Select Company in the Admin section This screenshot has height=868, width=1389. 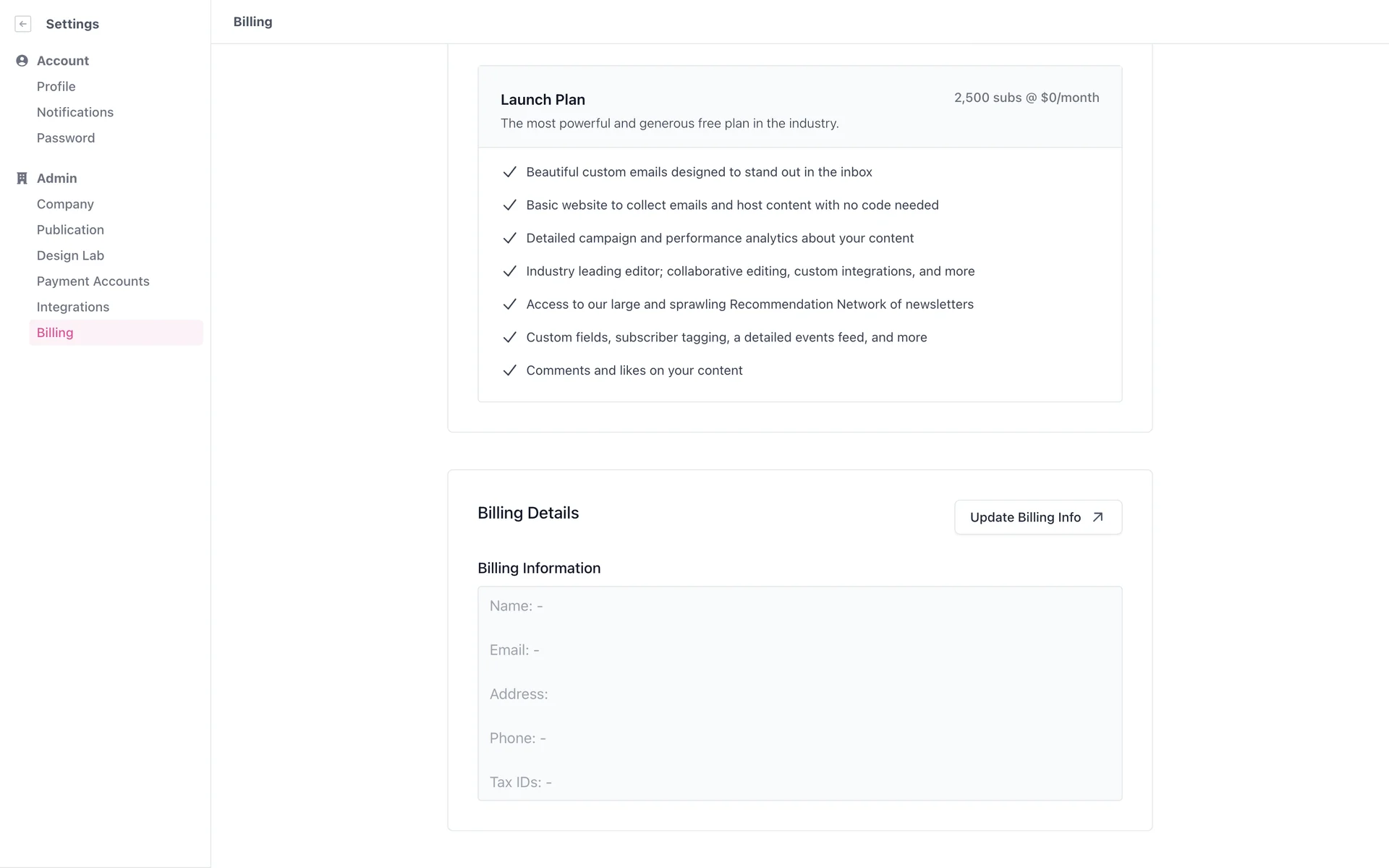click(65, 204)
